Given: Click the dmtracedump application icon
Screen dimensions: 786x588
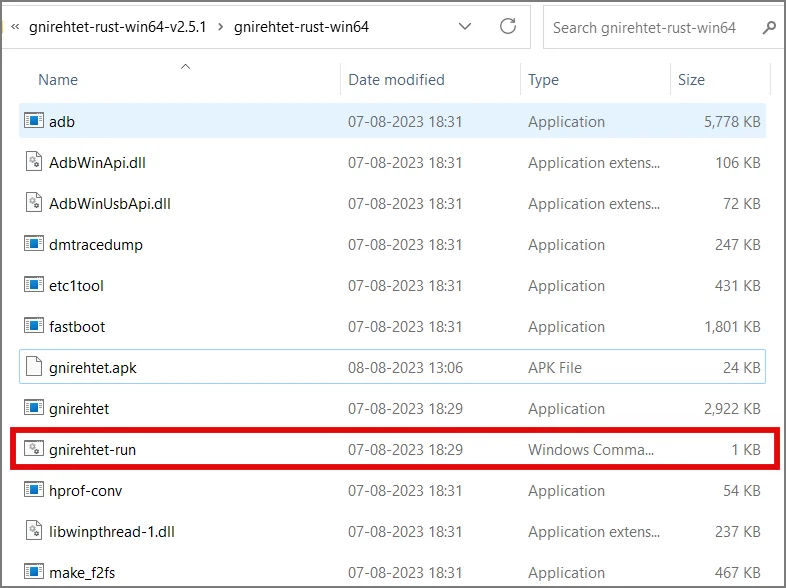Looking at the screenshot, I should pos(34,244).
